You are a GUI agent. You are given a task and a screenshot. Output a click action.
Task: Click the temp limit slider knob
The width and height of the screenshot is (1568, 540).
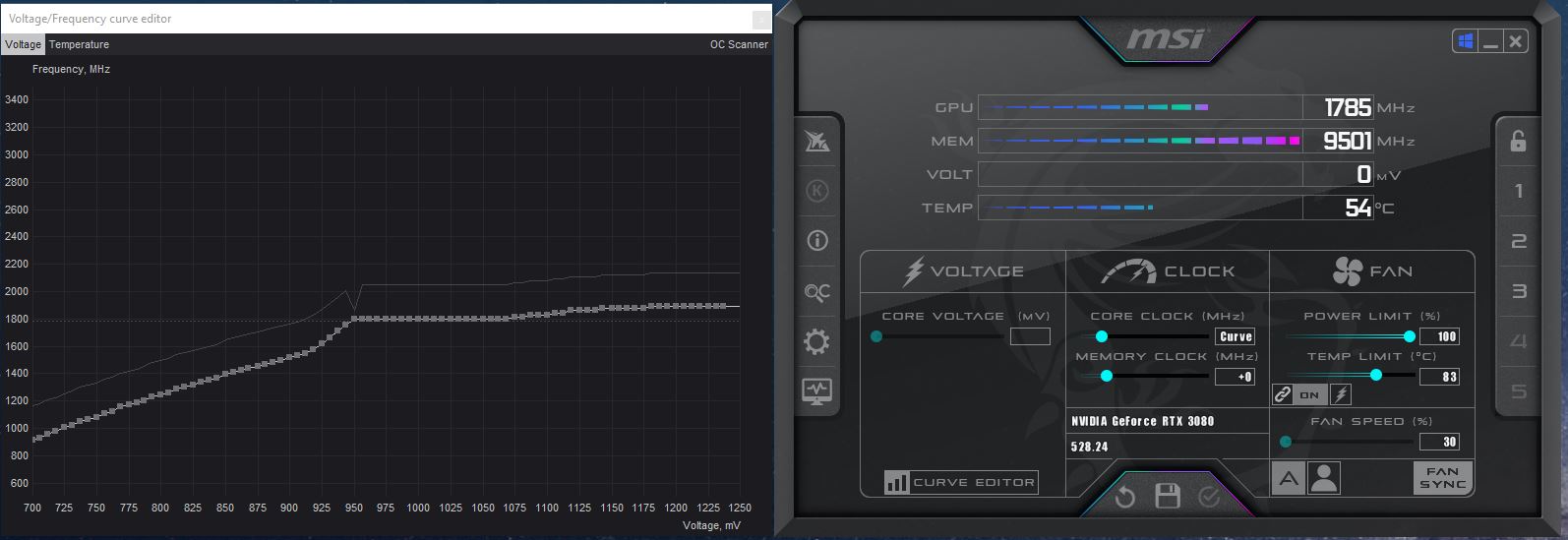[1376, 375]
